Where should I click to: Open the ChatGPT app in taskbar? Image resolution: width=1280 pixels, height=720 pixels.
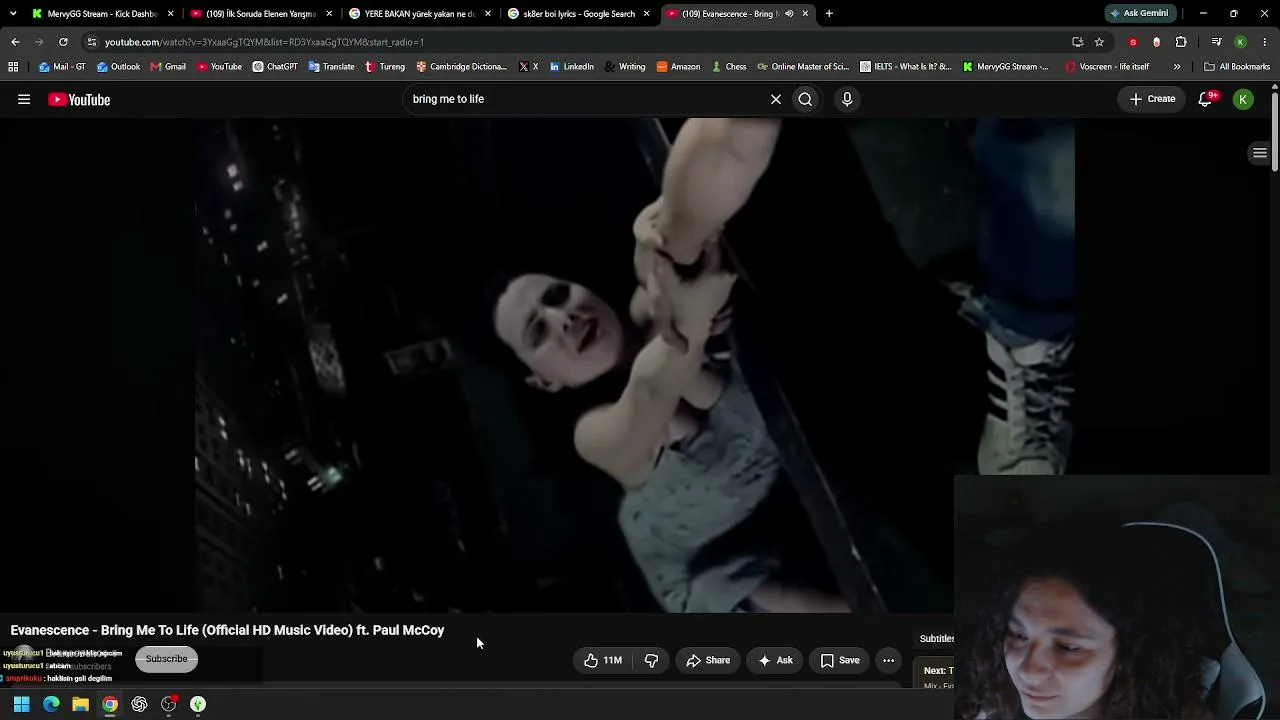(139, 704)
